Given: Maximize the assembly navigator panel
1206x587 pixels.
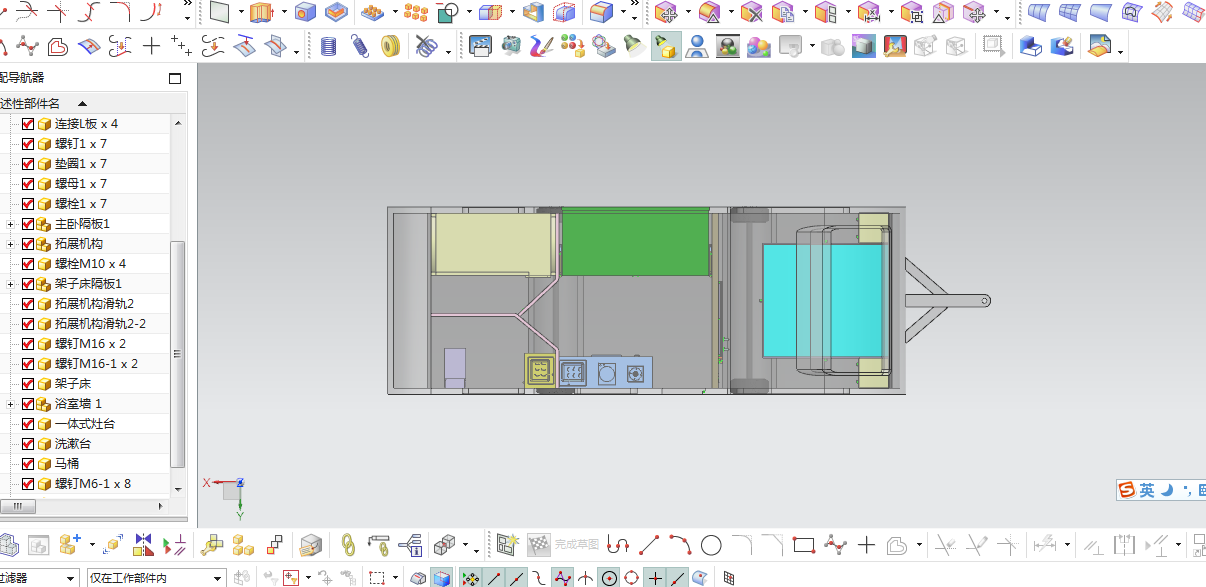Looking at the screenshot, I should (x=175, y=78).
